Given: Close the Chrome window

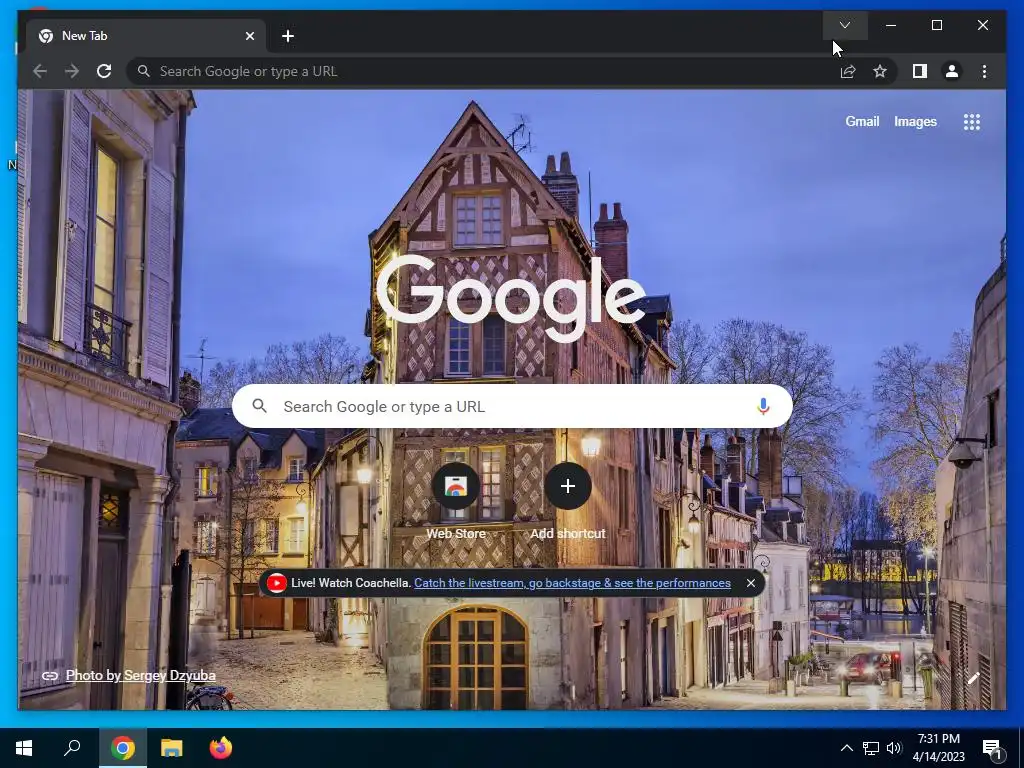Looking at the screenshot, I should click(982, 25).
